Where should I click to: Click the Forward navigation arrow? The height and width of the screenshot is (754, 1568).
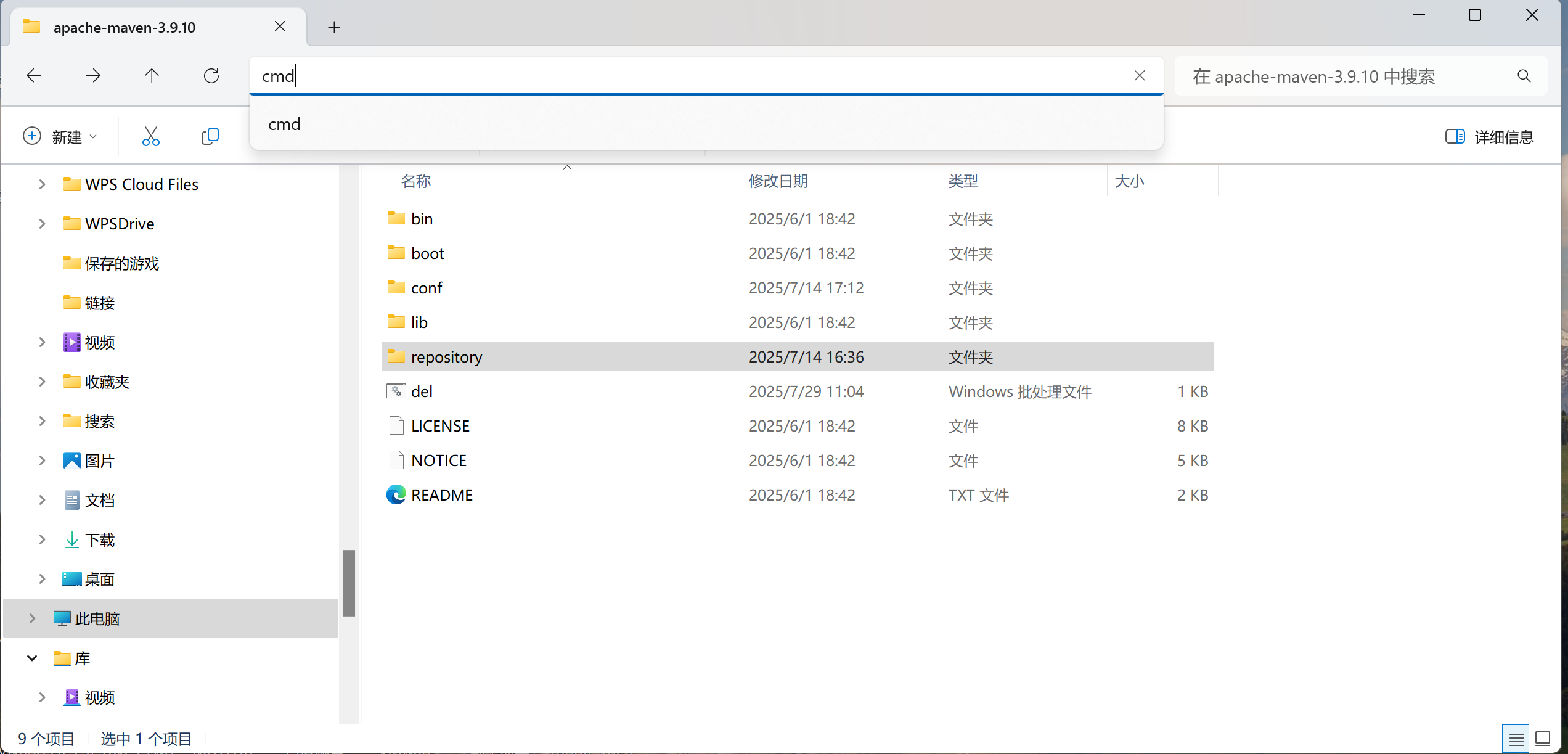point(93,76)
